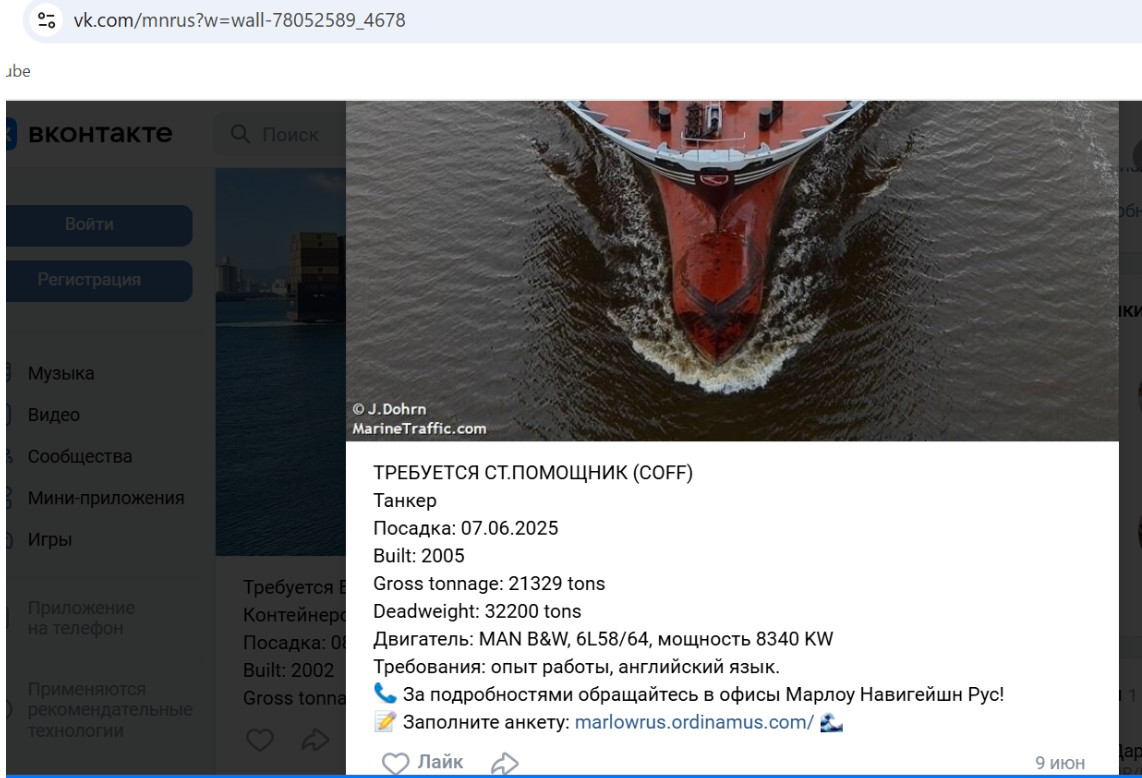Viewport: 1142px width, 778px height.
Task: Open Музыка in the sidebar
Action: [61, 373]
